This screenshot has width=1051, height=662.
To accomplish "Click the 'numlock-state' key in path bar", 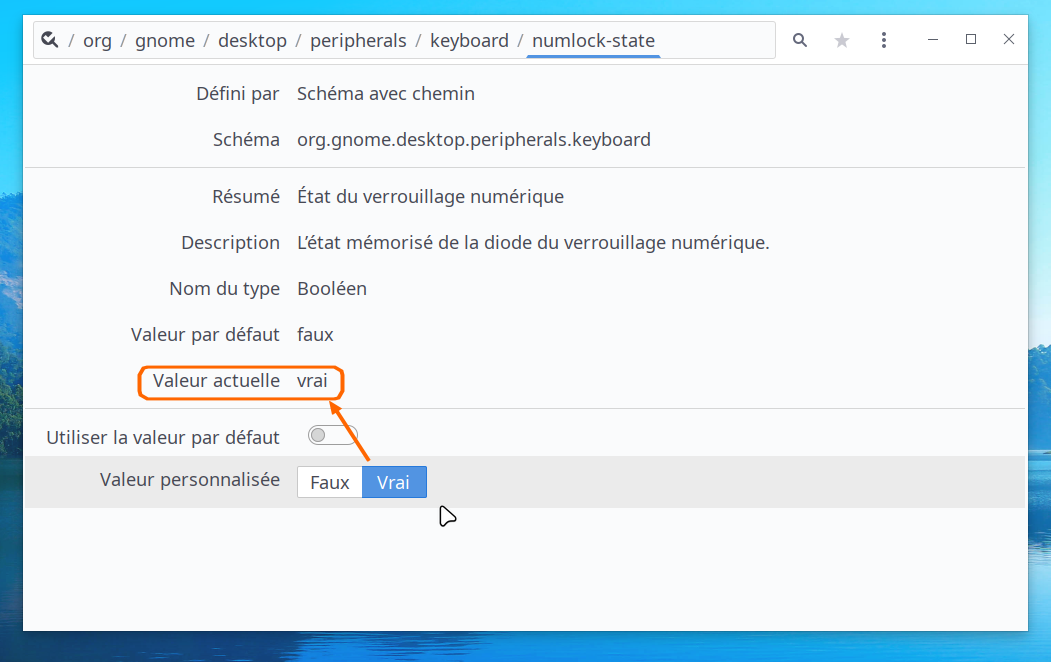I will [593, 41].
